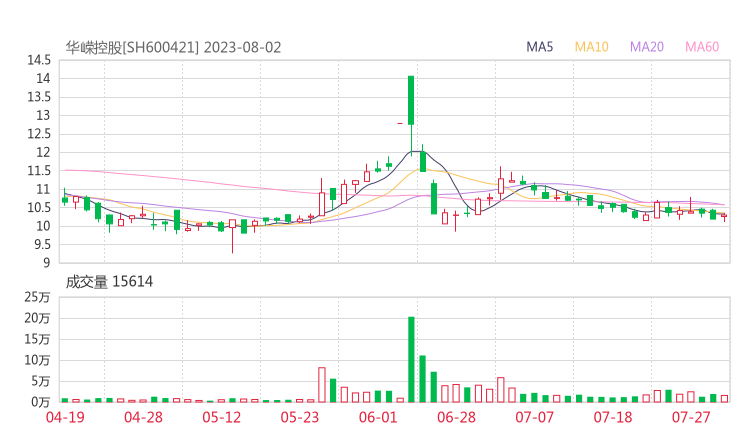Image resolution: width=740 pixels, height=440 pixels.
Task: Click the tallest green volume bar
Action: tap(411, 359)
